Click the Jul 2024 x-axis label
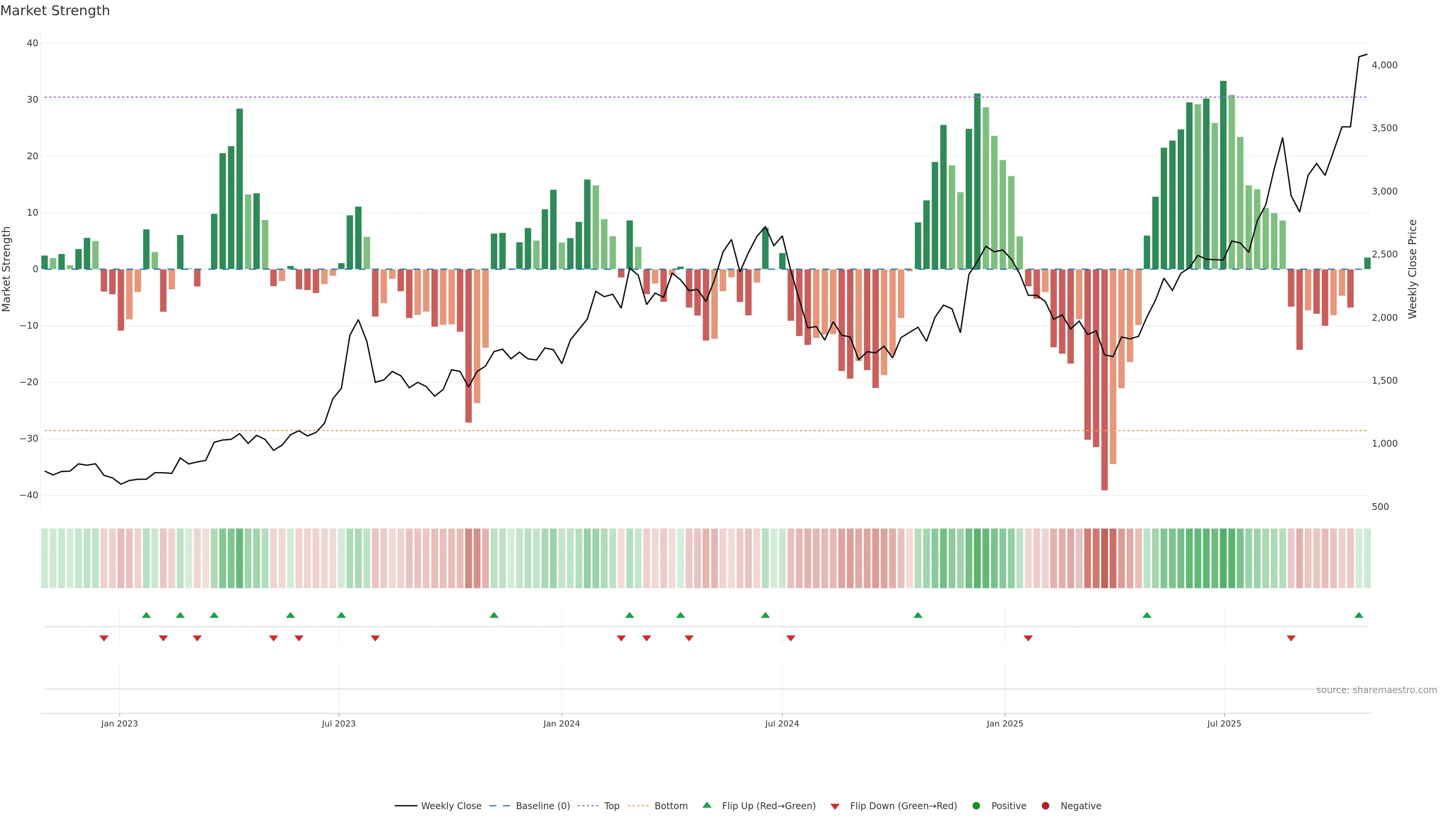 coord(782,723)
